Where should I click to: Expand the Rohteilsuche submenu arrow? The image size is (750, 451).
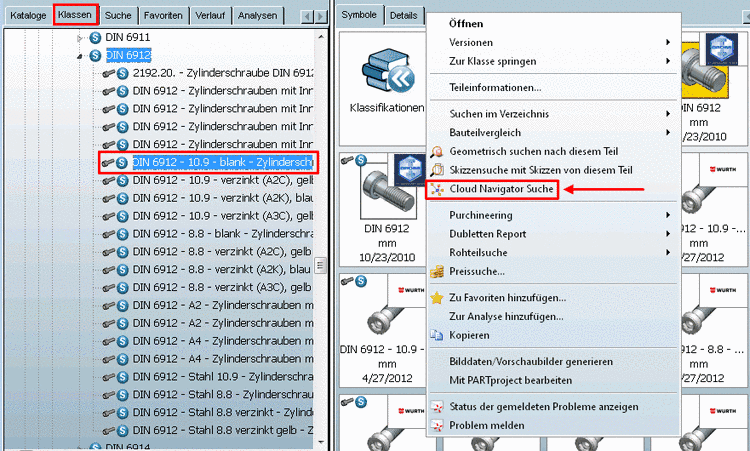(x=668, y=252)
